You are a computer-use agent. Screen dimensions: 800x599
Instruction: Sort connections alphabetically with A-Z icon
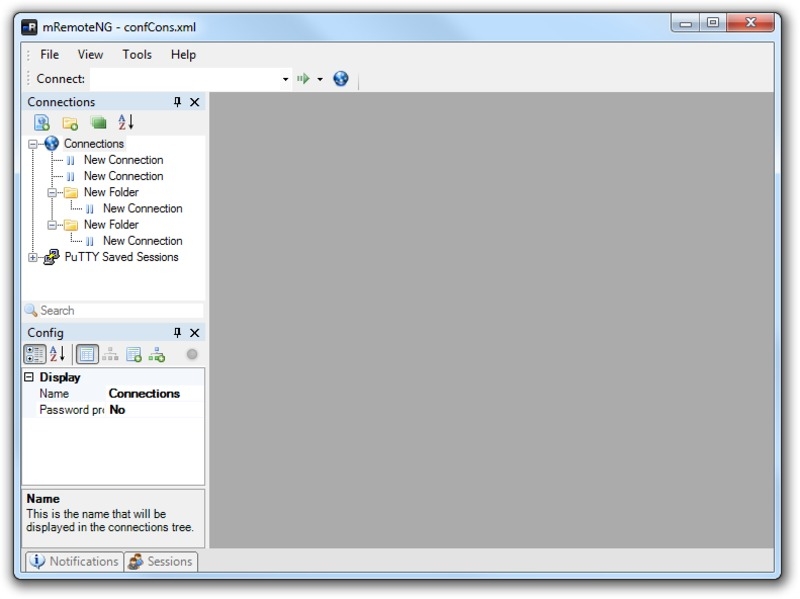(x=126, y=122)
